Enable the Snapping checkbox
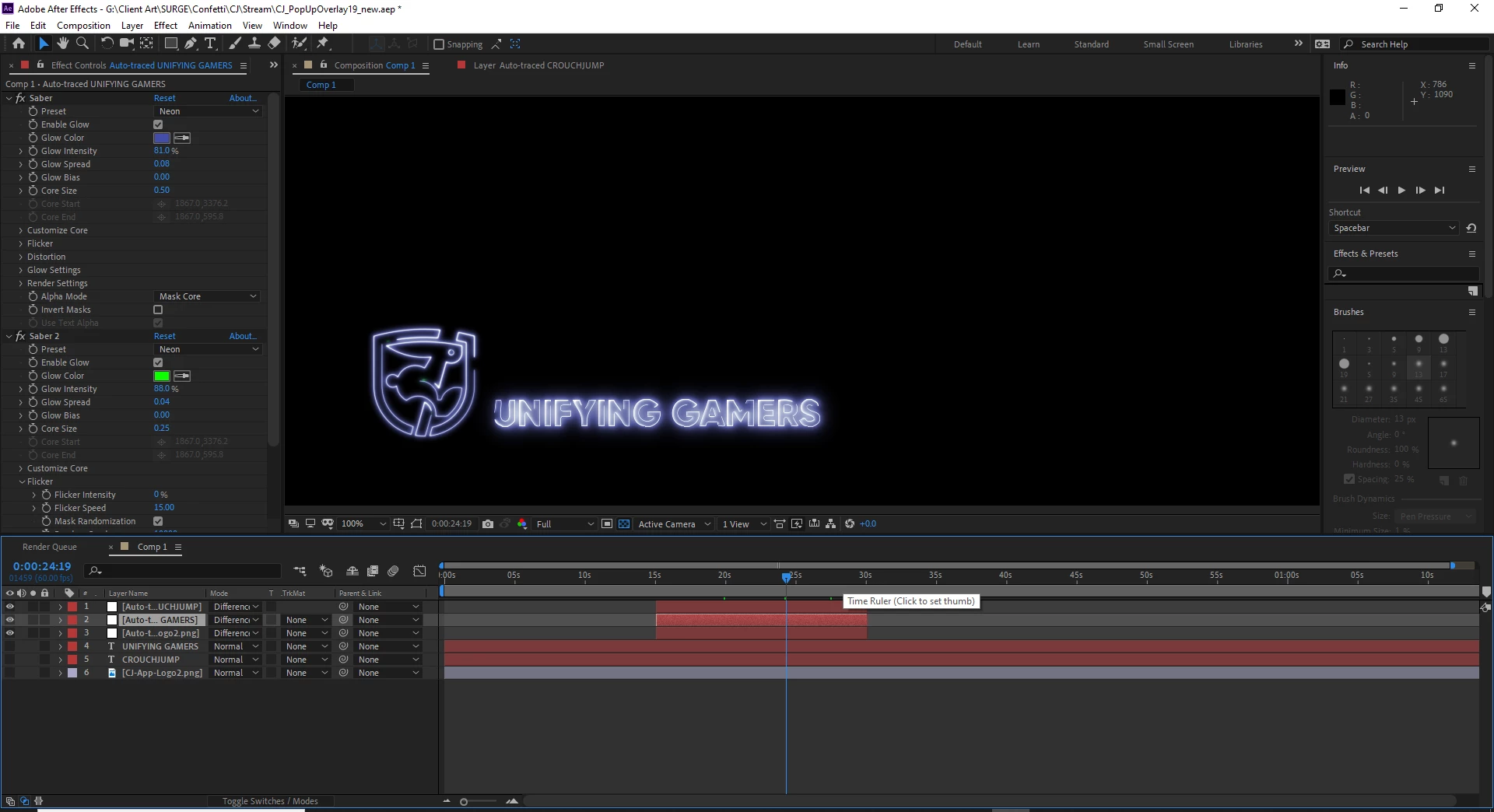Screen dimensions: 1494x812 pos(439,44)
